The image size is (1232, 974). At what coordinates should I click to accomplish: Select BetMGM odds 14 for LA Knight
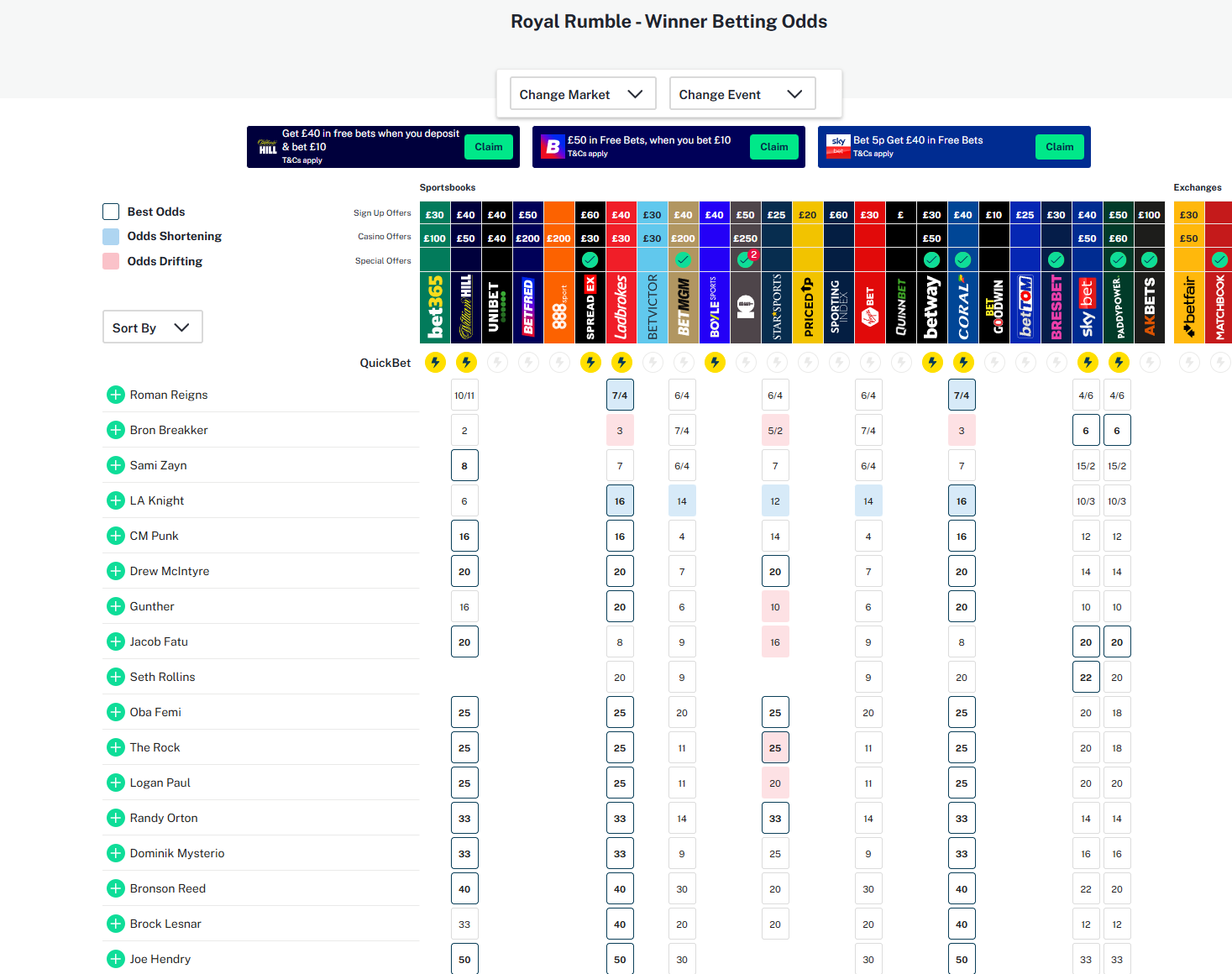point(682,501)
